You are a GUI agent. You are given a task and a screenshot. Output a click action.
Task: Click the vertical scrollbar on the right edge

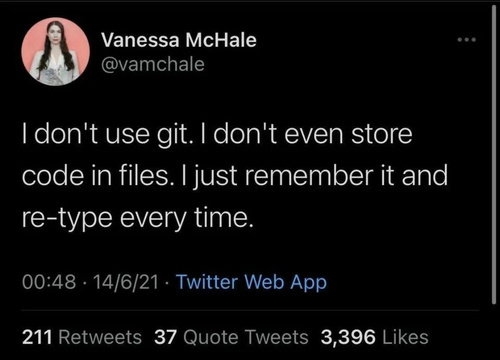[494, 155]
